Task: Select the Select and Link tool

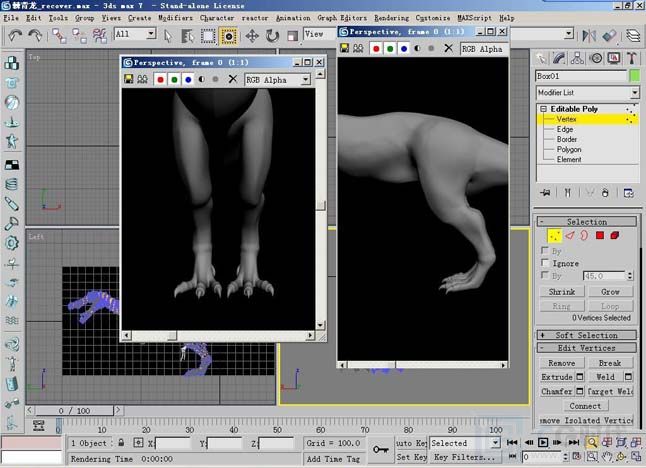Action: pos(59,36)
